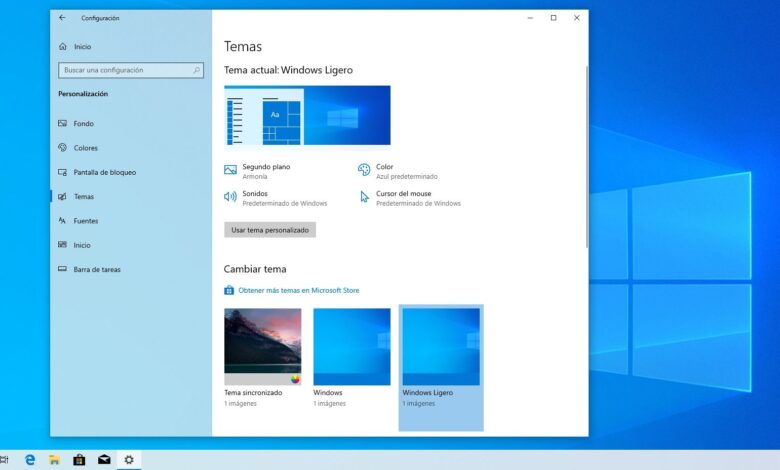Image resolution: width=780 pixels, height=470 pixels.
Task: Click the Inicio label at sidebar top
Action: [x=83, y=46]
